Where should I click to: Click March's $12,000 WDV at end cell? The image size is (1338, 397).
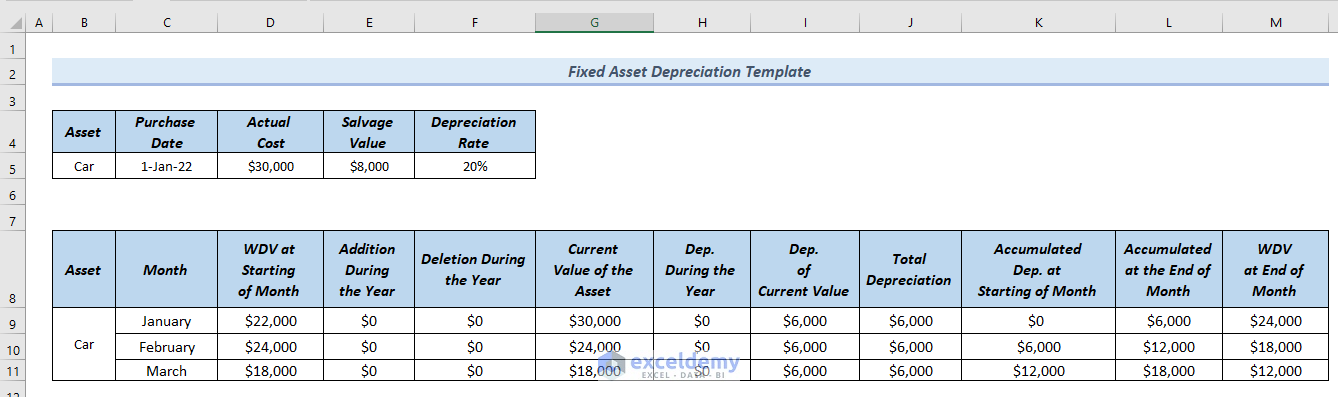point(1276,371)
